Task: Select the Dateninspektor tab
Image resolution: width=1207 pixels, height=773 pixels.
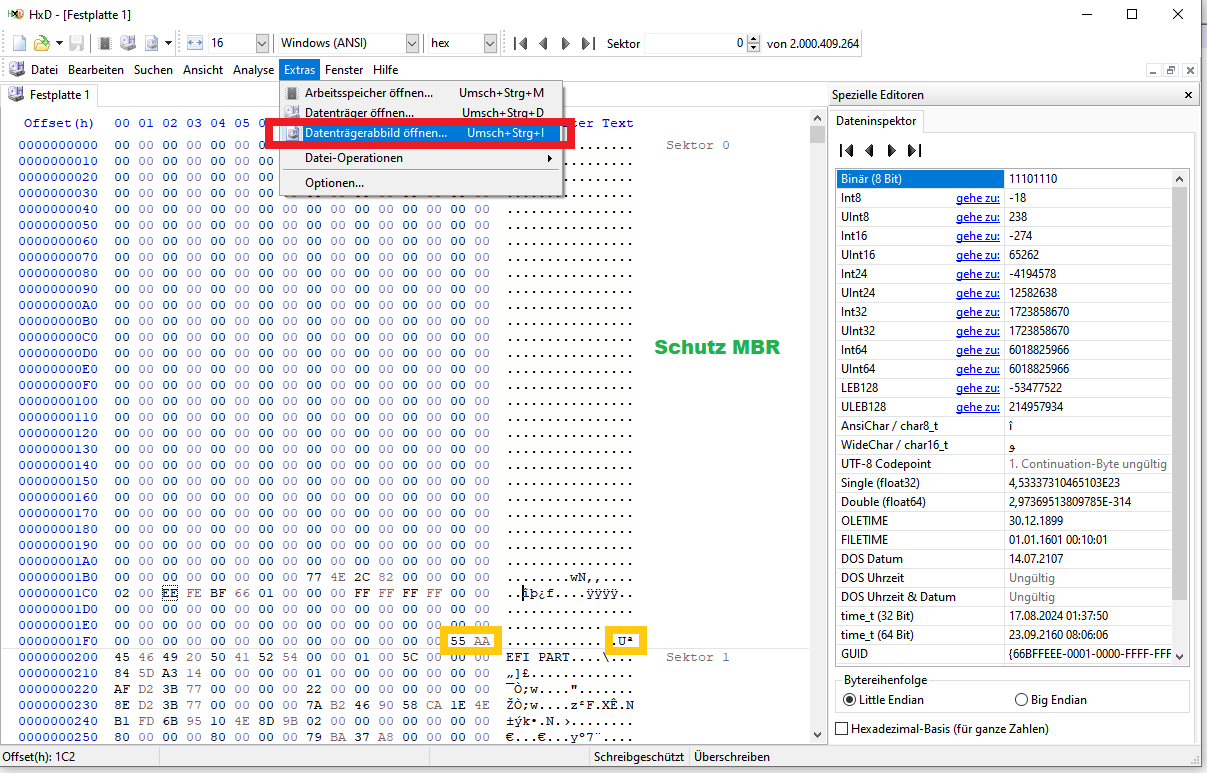Action: pos(876,121)
